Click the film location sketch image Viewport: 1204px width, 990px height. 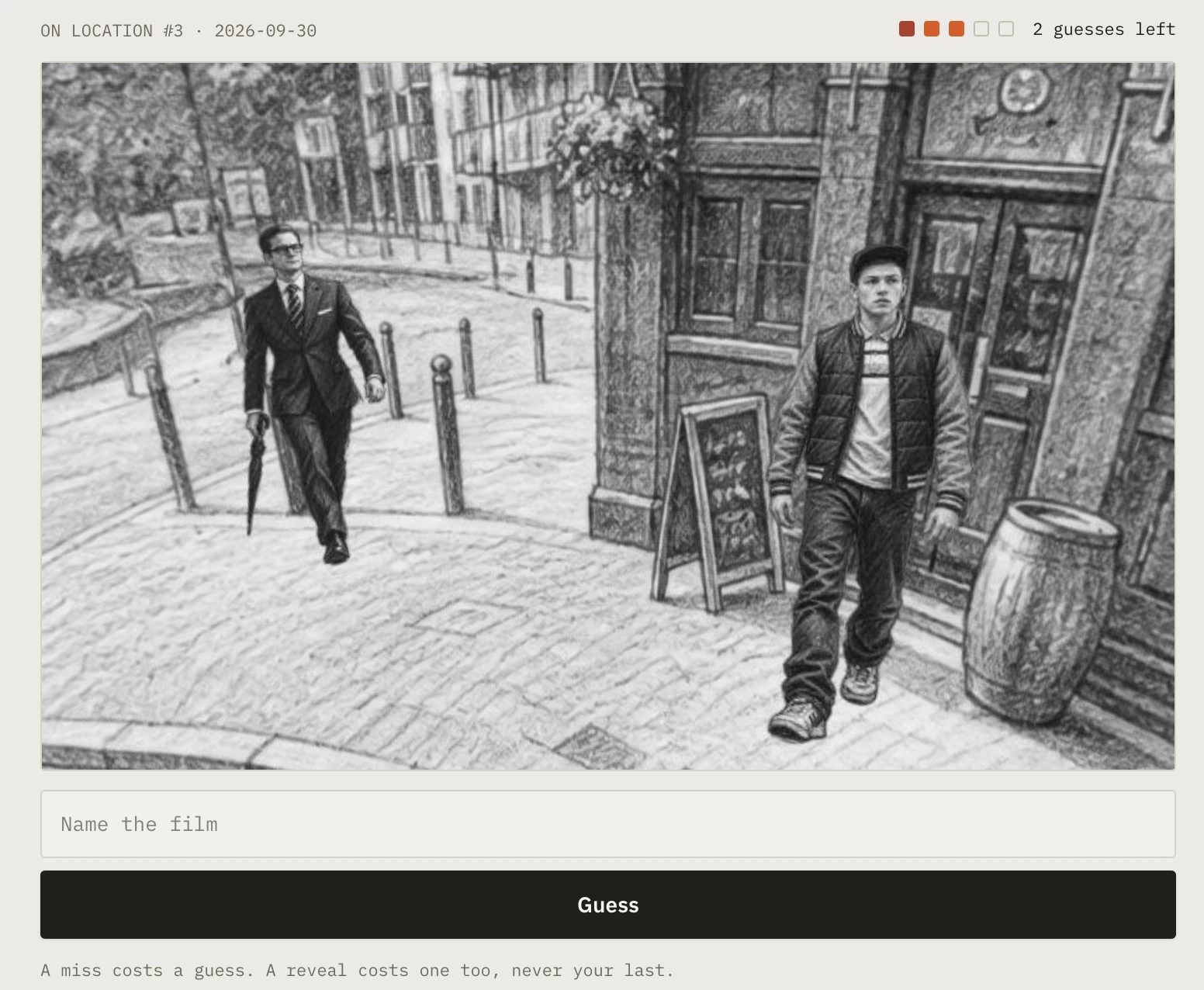(607, 416)
